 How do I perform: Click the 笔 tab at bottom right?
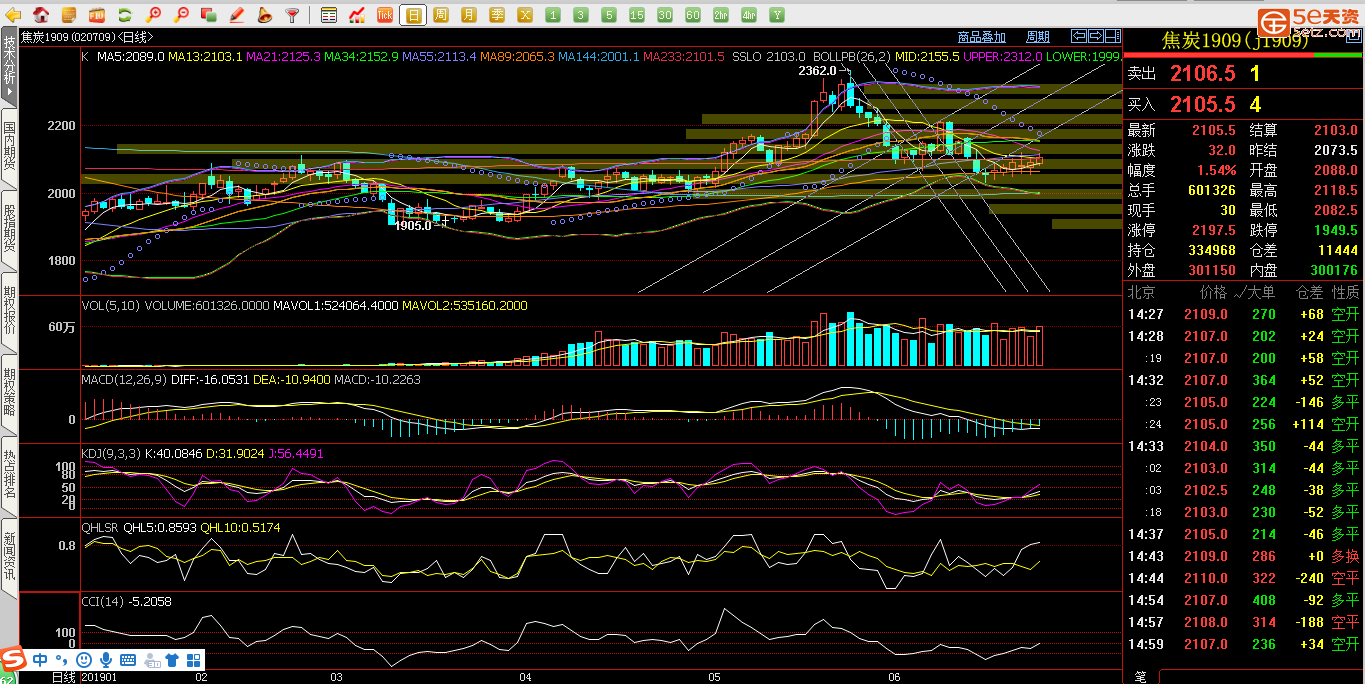point(1141,677)
